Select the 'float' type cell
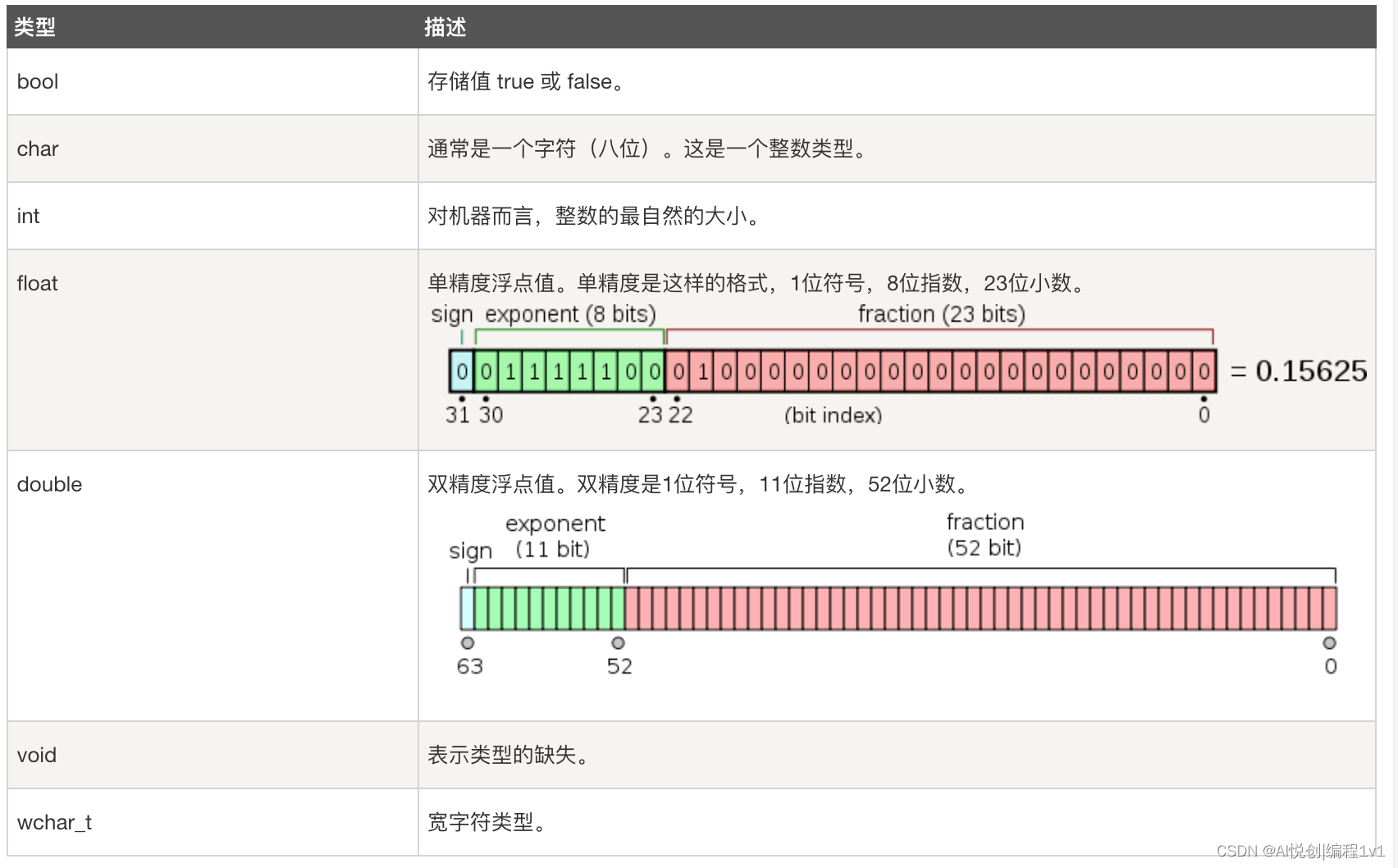This screenshot has width=1398, height=868. 212,350
